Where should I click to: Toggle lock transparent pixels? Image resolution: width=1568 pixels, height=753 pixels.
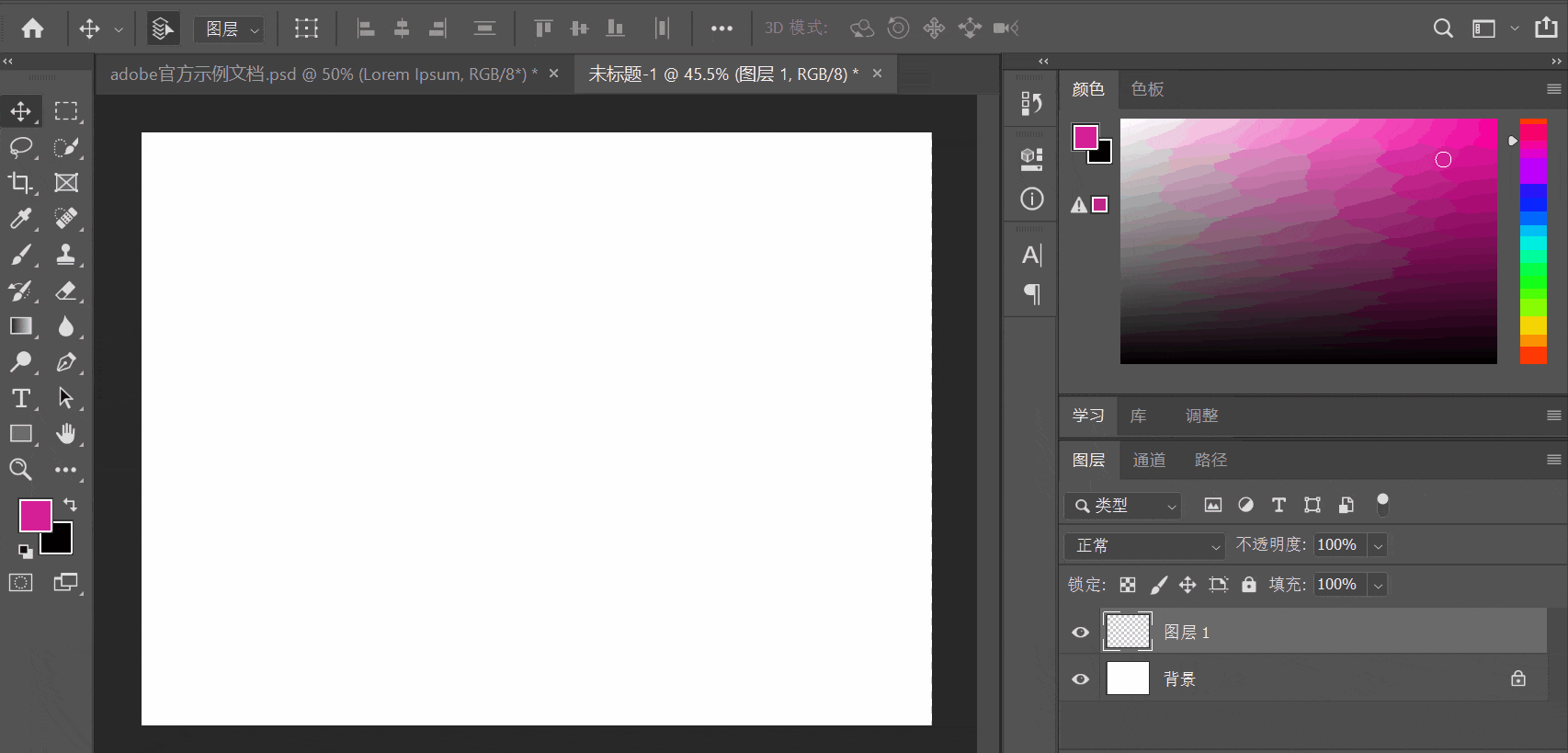pos(1128,585)
